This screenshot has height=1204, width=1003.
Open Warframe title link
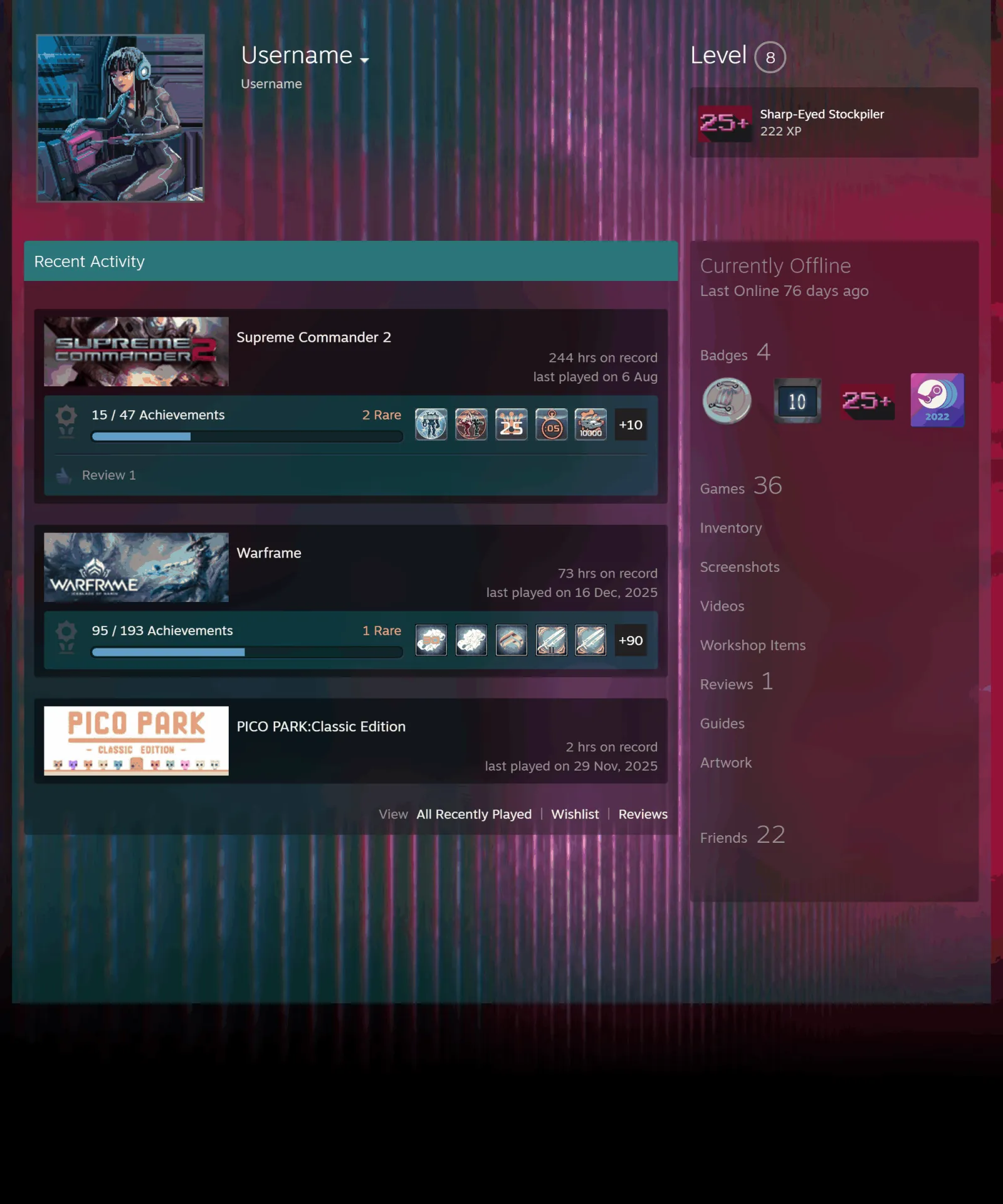269,553
